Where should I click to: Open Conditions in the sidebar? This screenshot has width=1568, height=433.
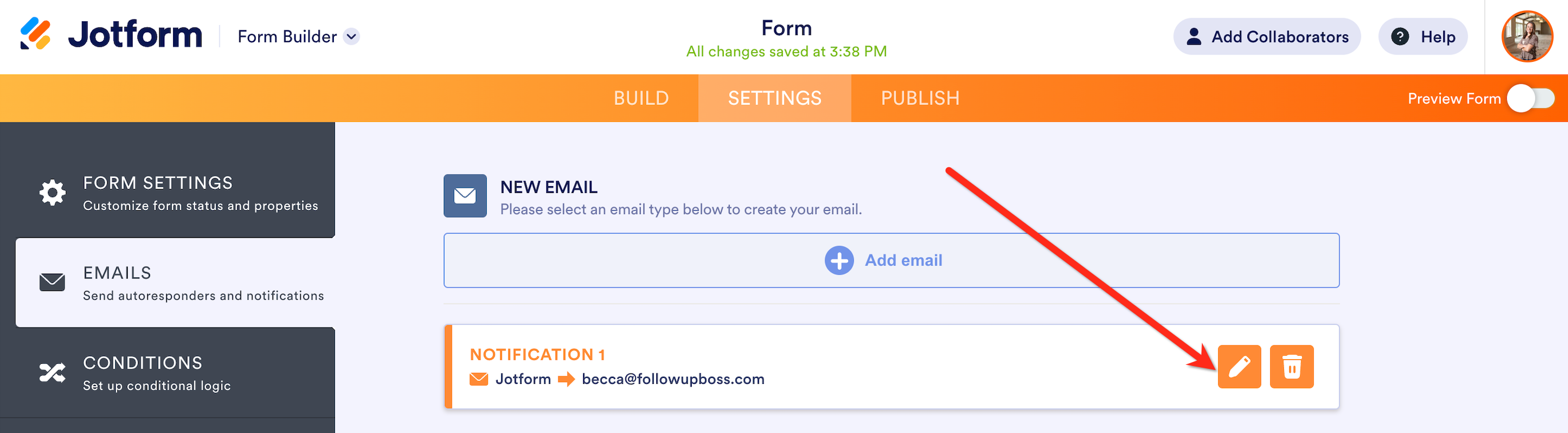point(167,373)
